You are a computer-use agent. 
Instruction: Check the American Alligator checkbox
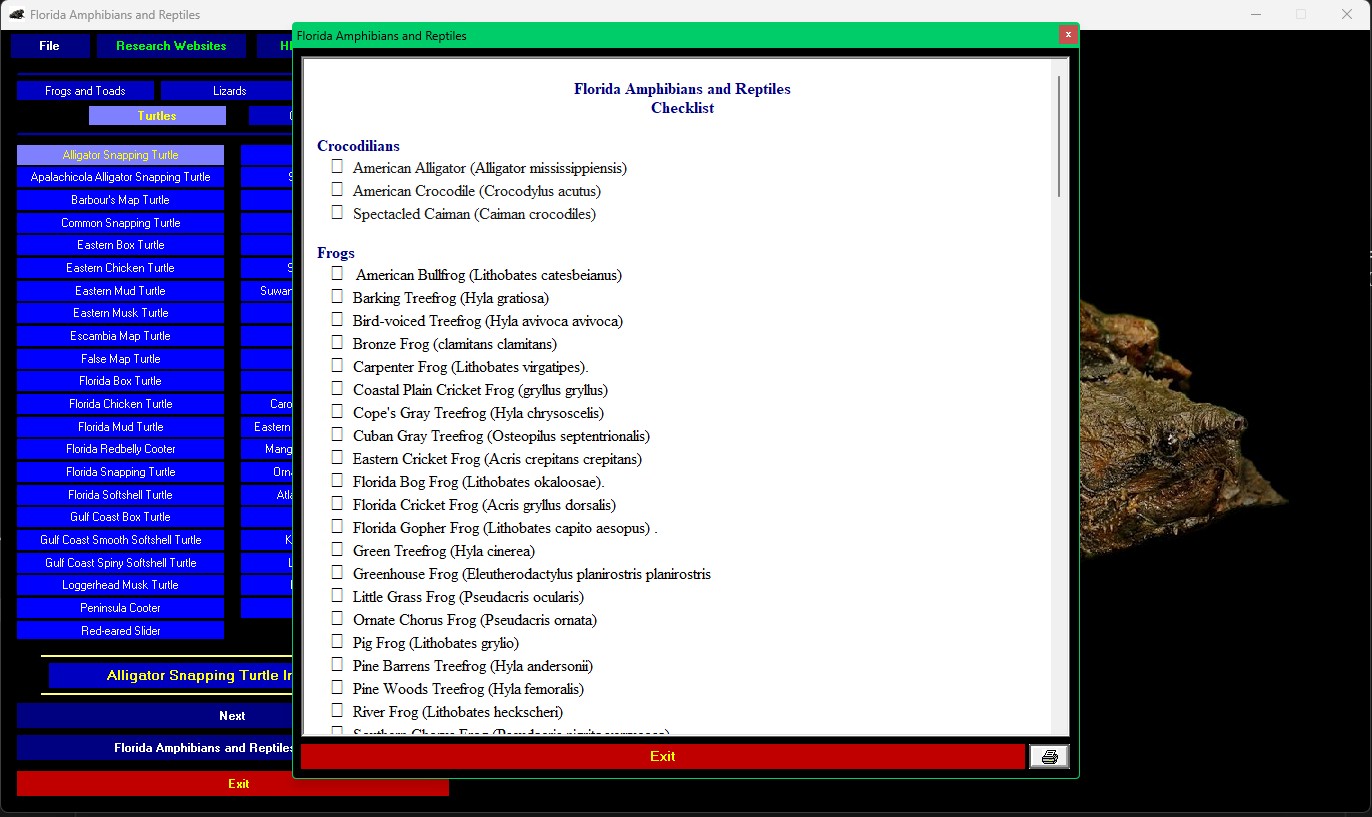[337, 167]
